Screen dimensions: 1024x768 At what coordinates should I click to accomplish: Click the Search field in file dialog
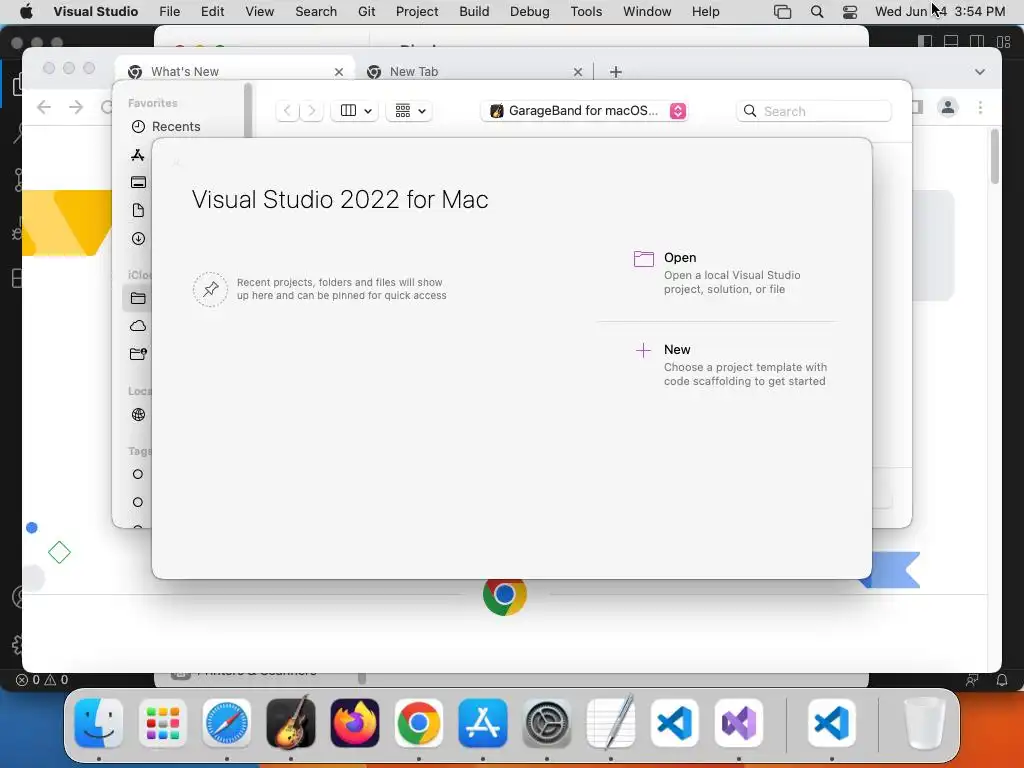point(814,111)
